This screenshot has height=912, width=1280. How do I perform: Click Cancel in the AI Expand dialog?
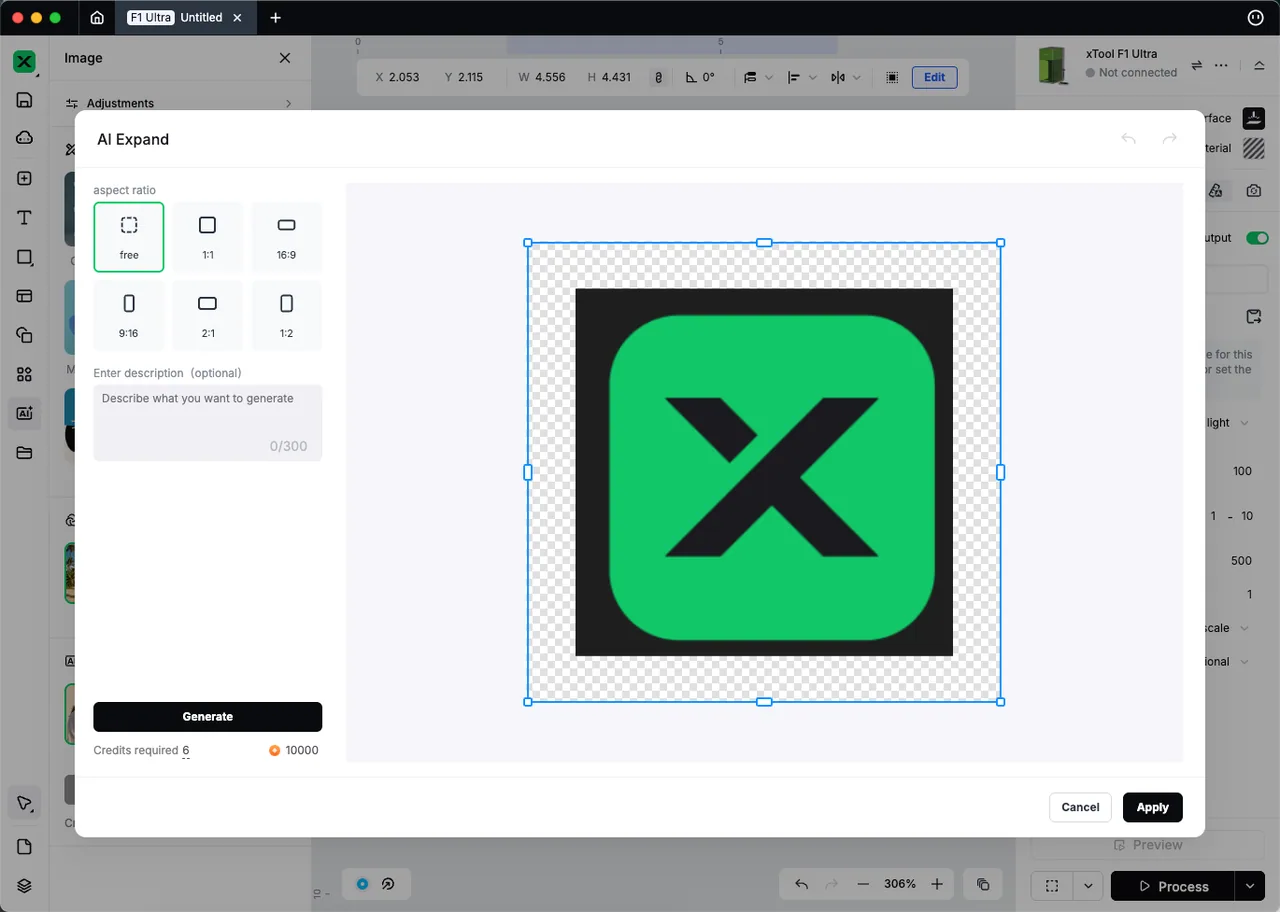[x=1080, y=807]
